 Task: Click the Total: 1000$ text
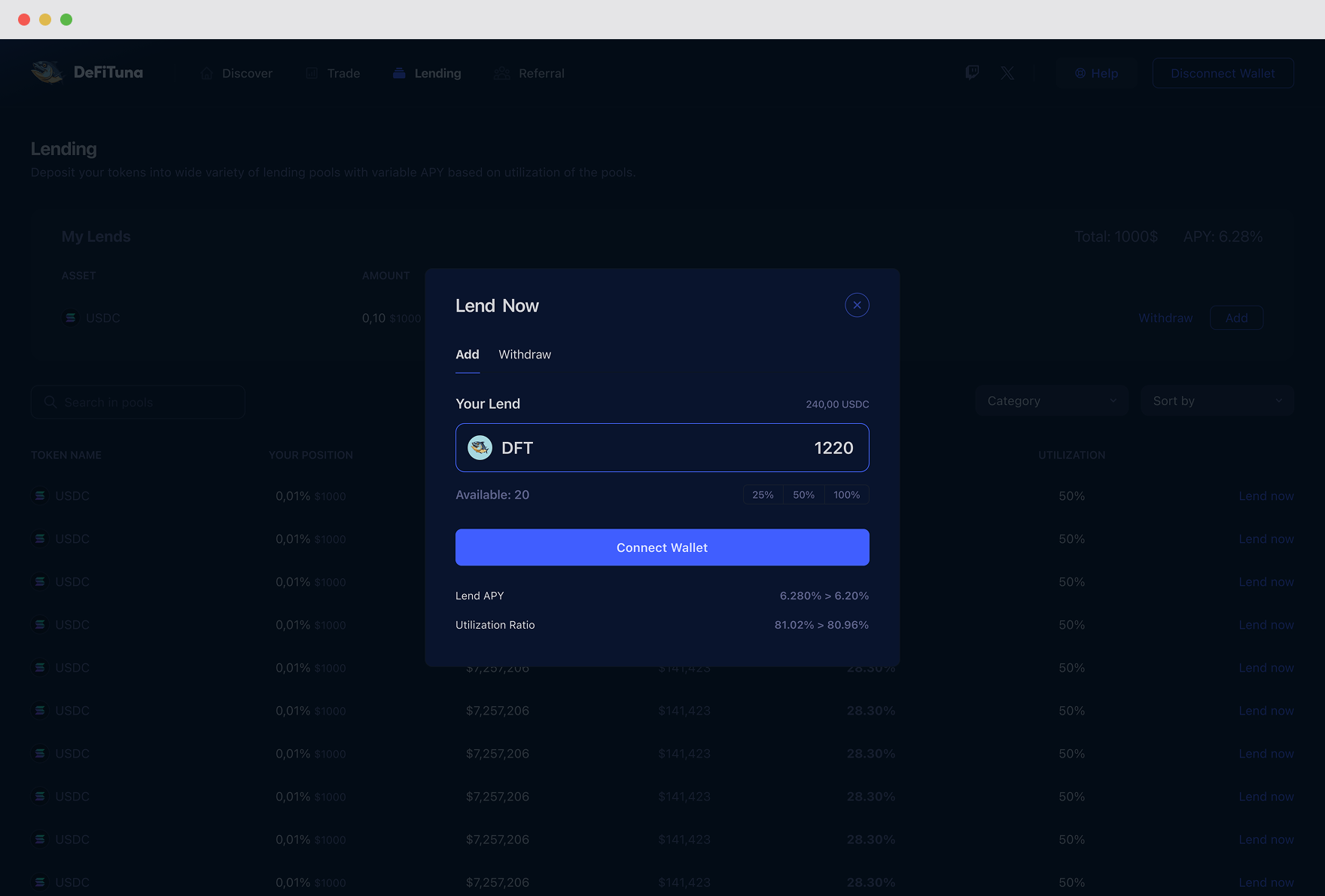(1116, 236)
